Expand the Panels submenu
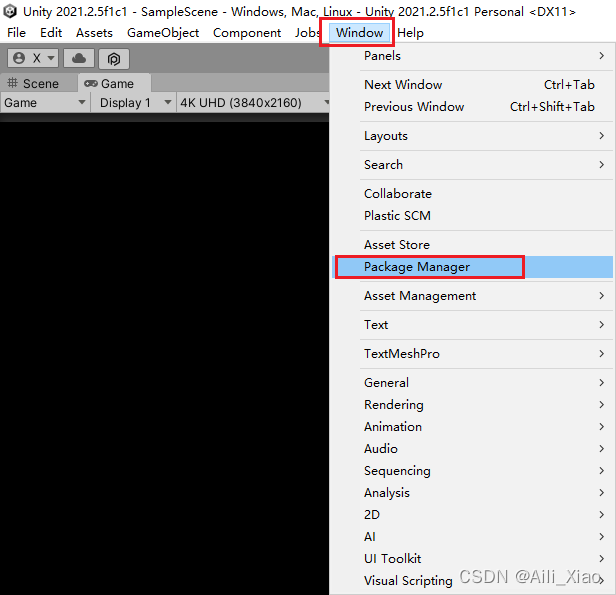616x595 pixels. pyautogui.click(x=473, y=56)
